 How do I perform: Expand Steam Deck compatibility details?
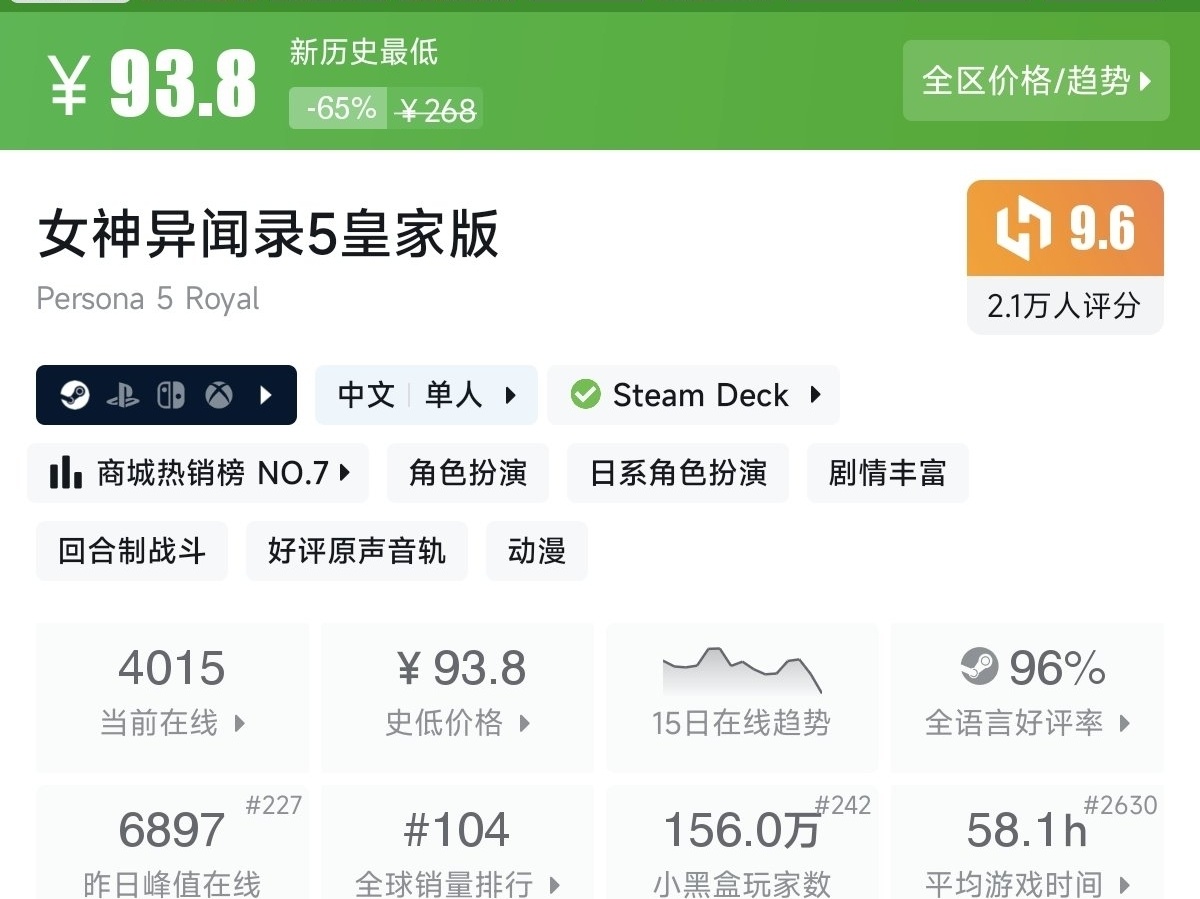click(x=815, y=395)
